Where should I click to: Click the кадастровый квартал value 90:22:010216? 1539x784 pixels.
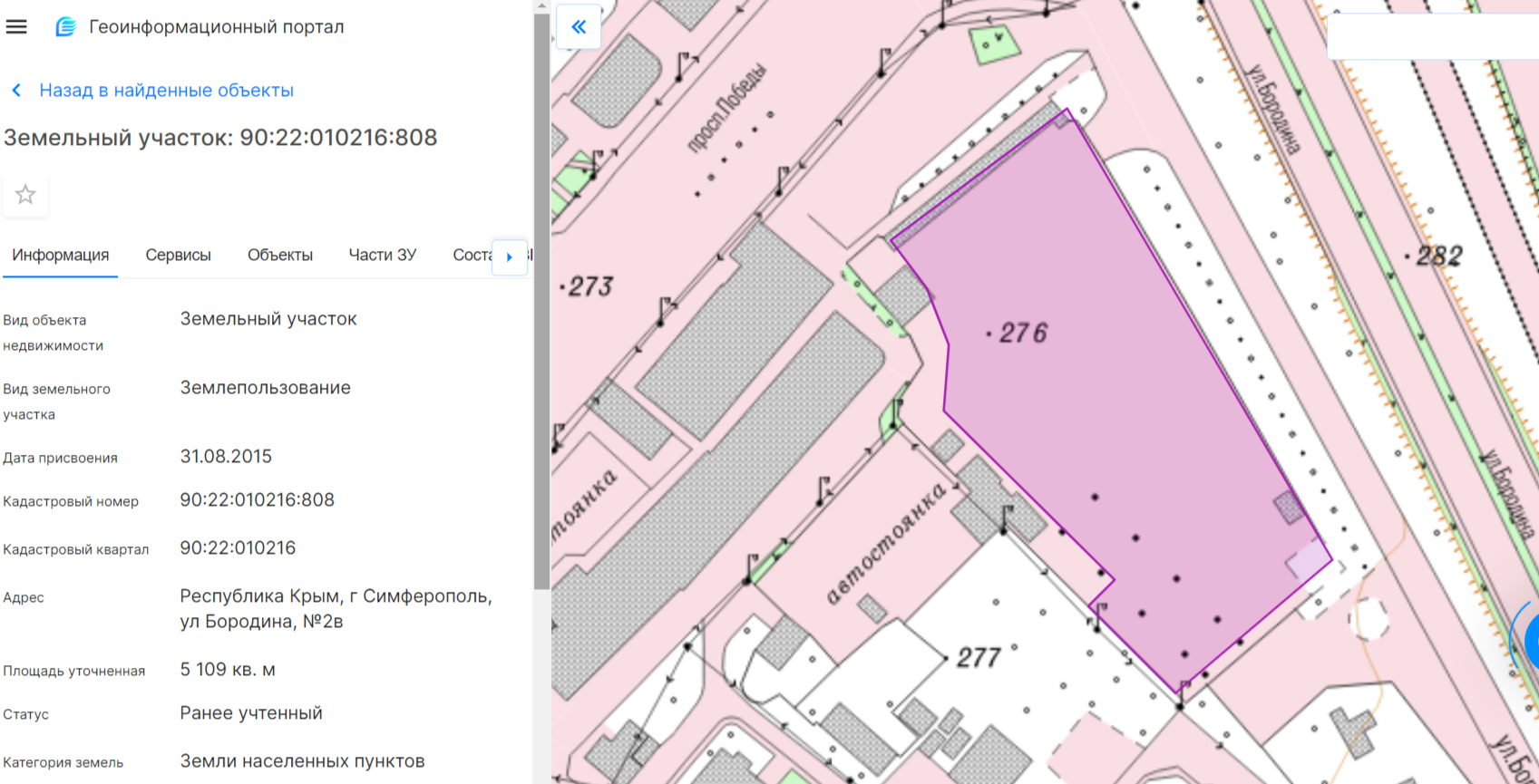[238, 548]
